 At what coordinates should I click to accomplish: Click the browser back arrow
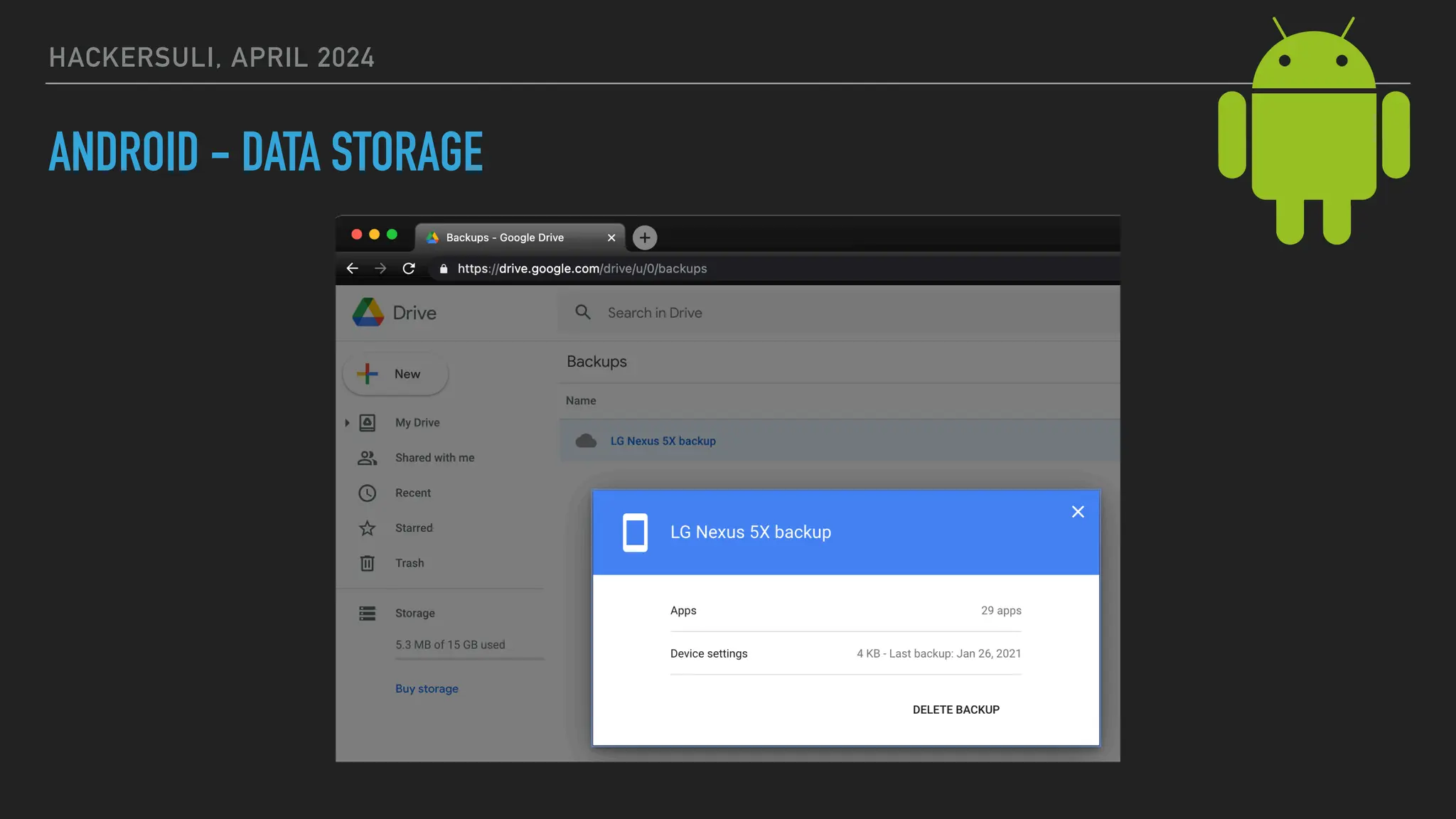(352, 268)
